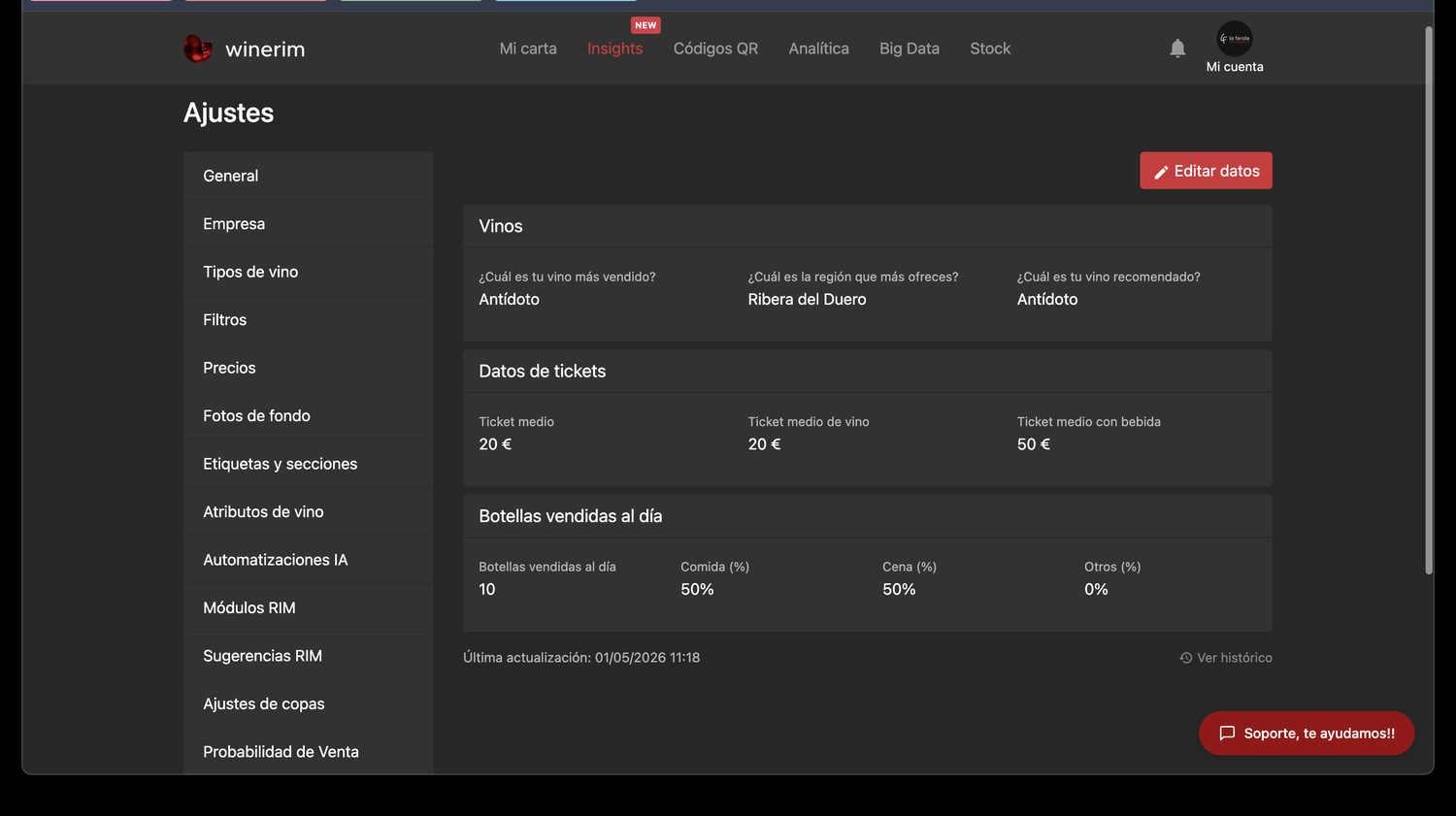Click Soporte, te ayudamos!! button
1456x816 pixels.
1307,734
